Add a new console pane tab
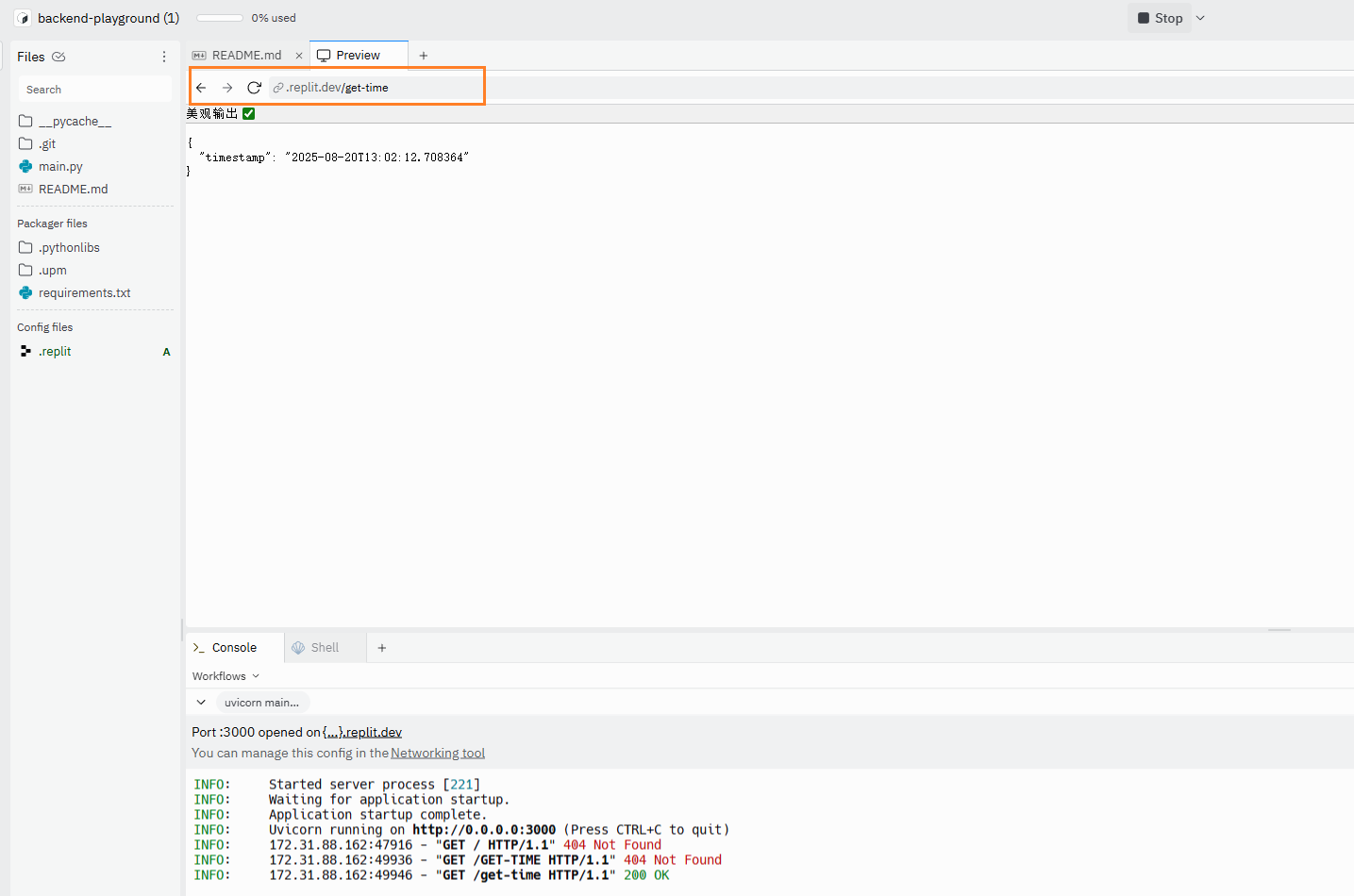Viewport: 1354px width, 896px height. point(382,648)
